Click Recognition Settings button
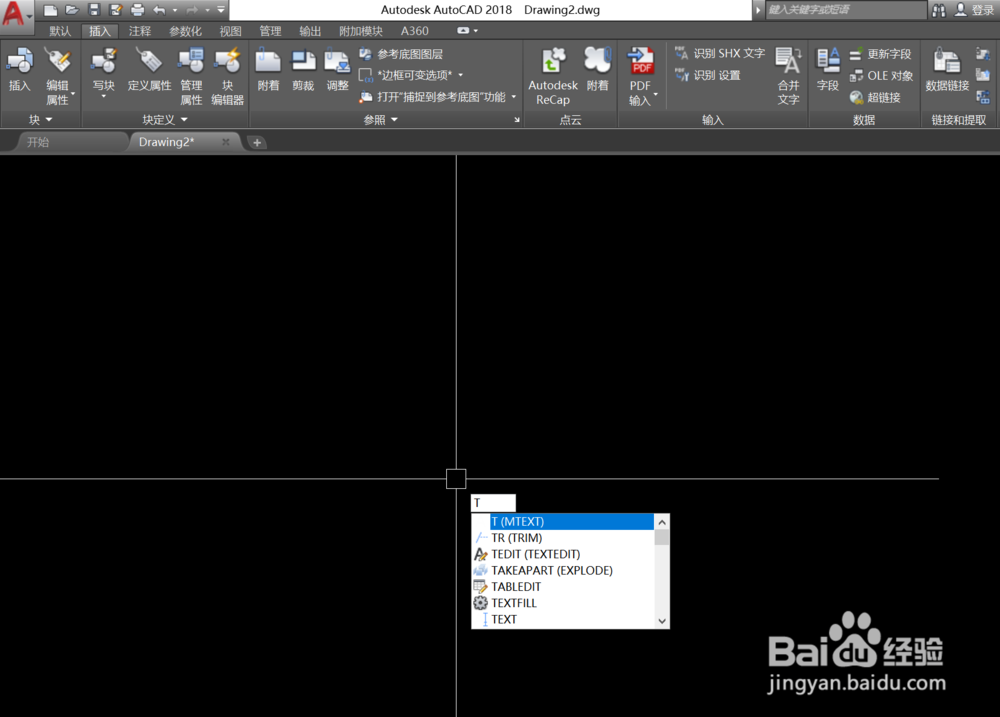Viewport: 1000px width, 717px height. click(708, 75)
